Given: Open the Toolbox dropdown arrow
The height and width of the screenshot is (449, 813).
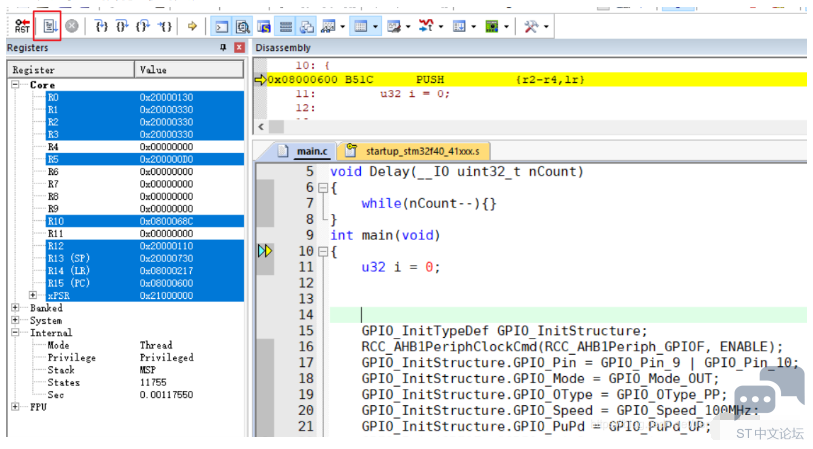Looking at the screenshot, I should (546, 26).
